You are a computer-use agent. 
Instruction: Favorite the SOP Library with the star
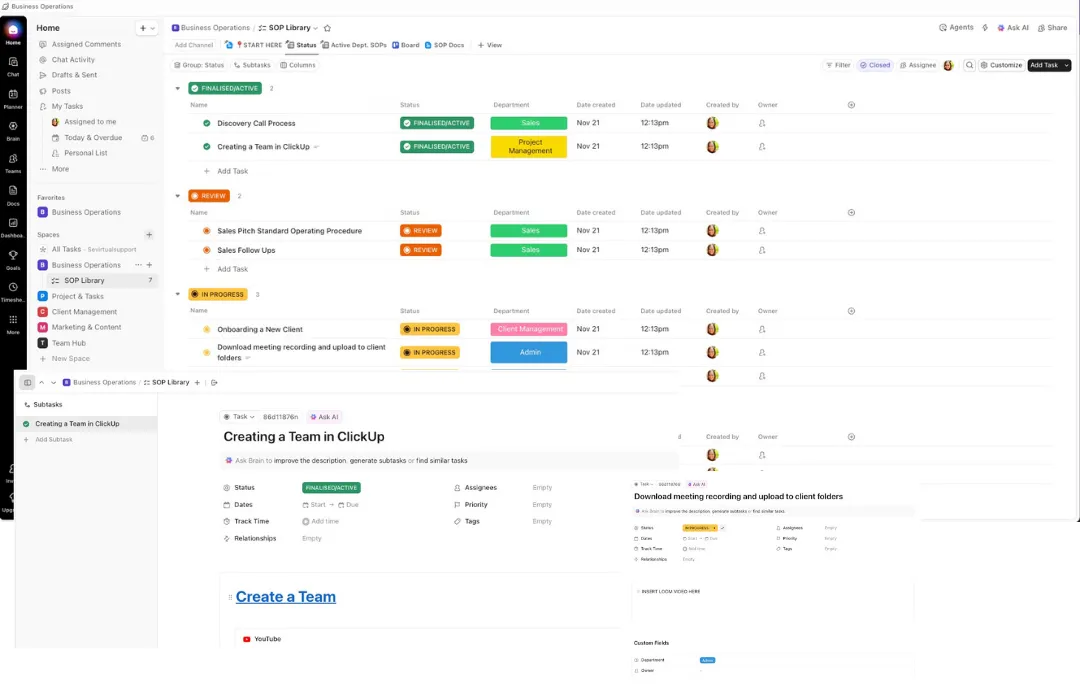coord(327,28)
